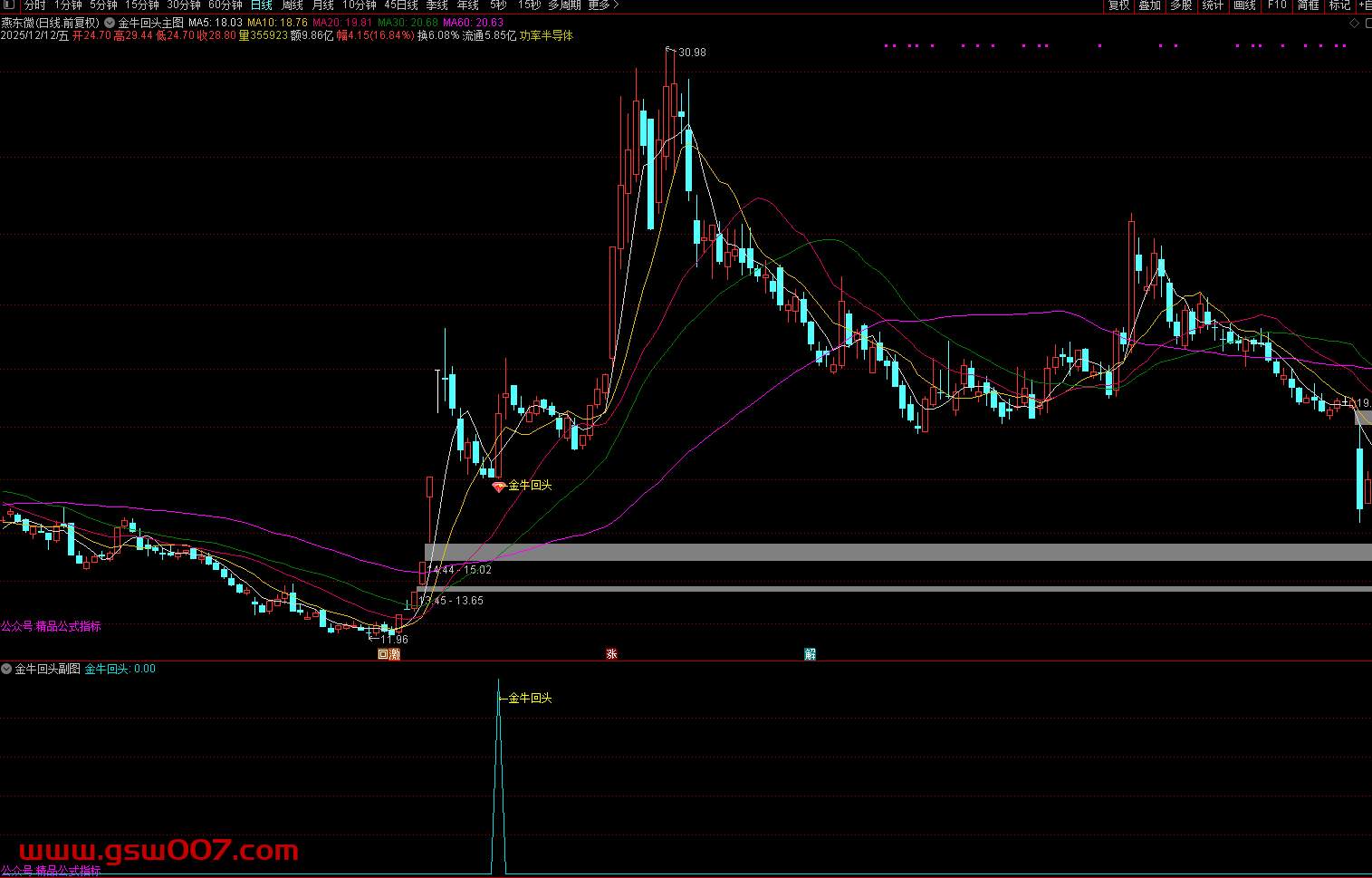The image size is (1372, 878).
Task: Click the 解 event marker icon
Action: (811, 654)
